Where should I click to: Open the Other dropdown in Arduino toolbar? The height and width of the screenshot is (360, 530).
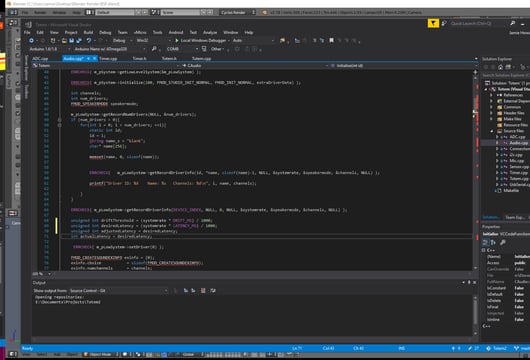tap(217, 49)
